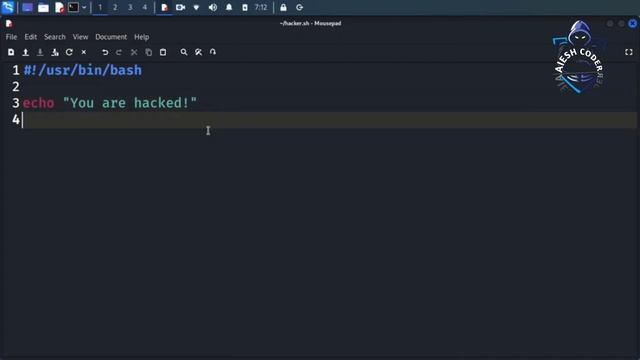This screenshot has width=640, height=360.
Task: Expand the terminal launcher dropdown arrow
Action: [x=84, y=7]
